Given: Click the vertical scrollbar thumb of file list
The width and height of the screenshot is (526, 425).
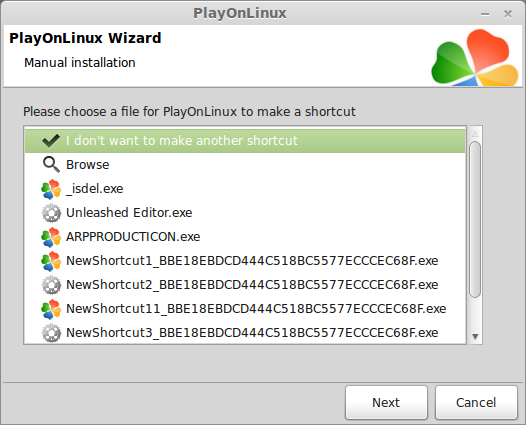Looking at the screenshot, I should point(475,219).
